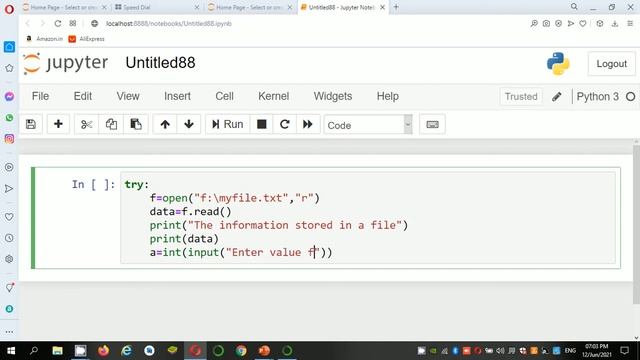The width and height of the screenshot is (640, 360).
Task: Click the Python 3 kernel indicator circle
Action: click(x=631, y=97)
